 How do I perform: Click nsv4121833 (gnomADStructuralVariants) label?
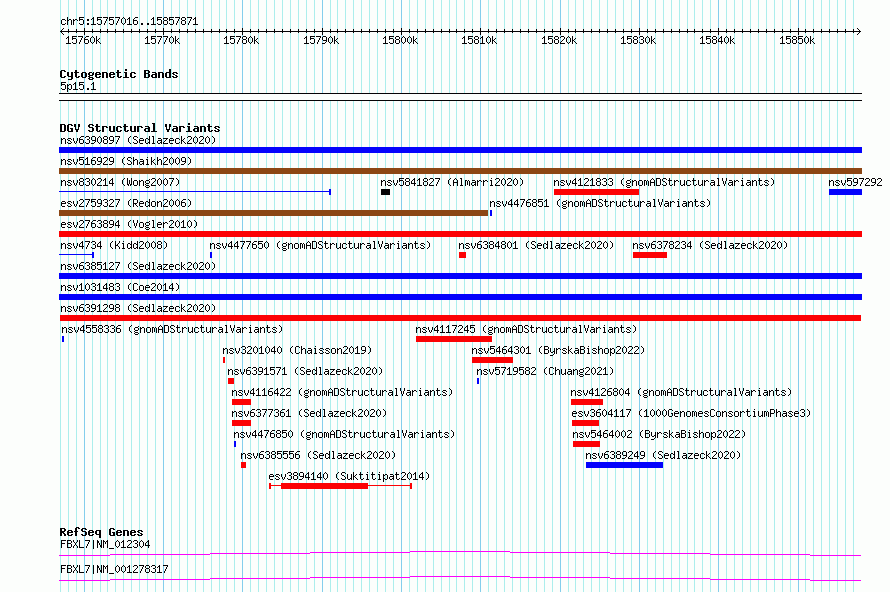(664, 182)
